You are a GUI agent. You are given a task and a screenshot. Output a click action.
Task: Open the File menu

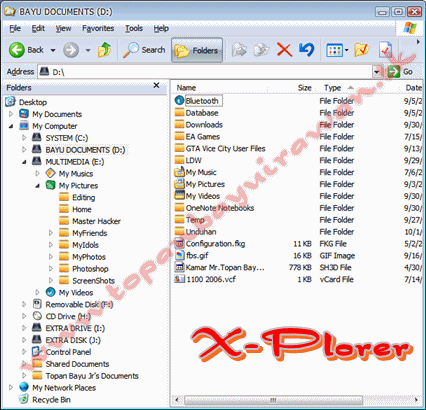(x=15, y=29)
